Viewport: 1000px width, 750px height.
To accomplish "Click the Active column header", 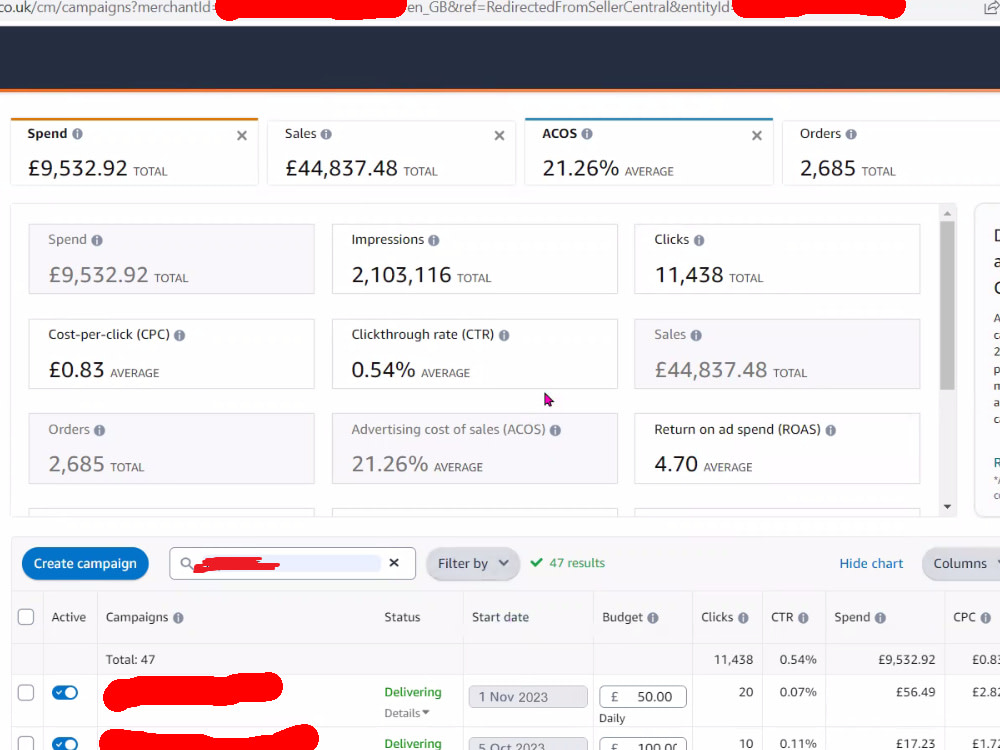I will 69,617.
